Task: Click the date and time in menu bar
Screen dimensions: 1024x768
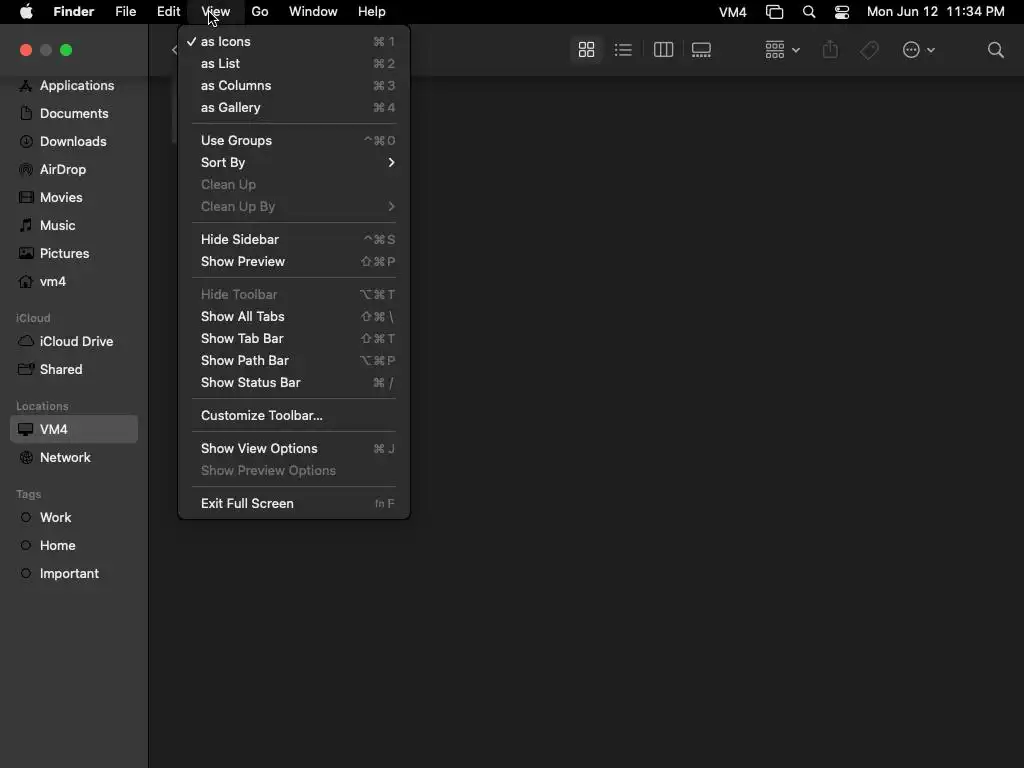Action: point(935,12)
